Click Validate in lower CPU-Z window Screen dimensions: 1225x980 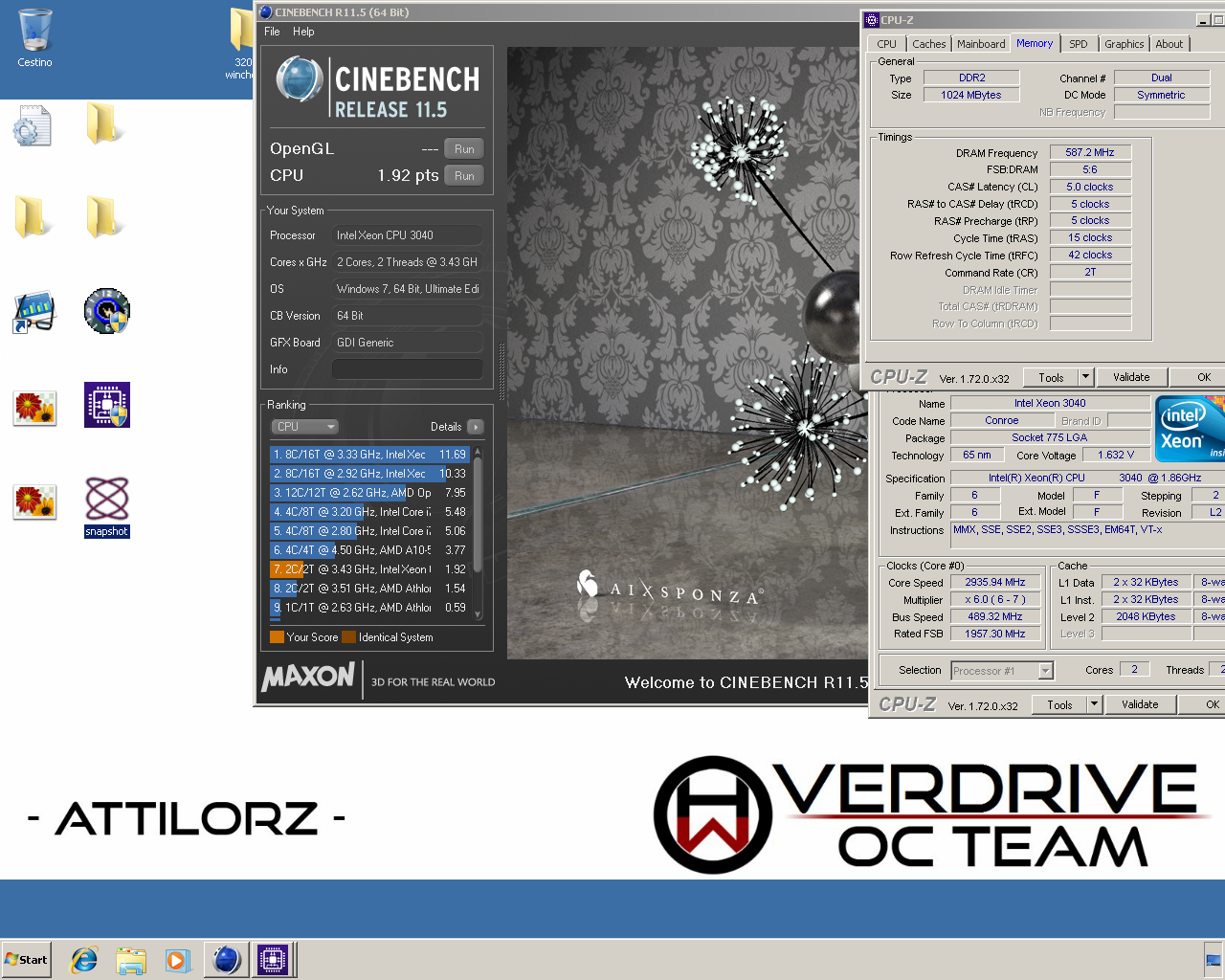tap(1140, 705)
